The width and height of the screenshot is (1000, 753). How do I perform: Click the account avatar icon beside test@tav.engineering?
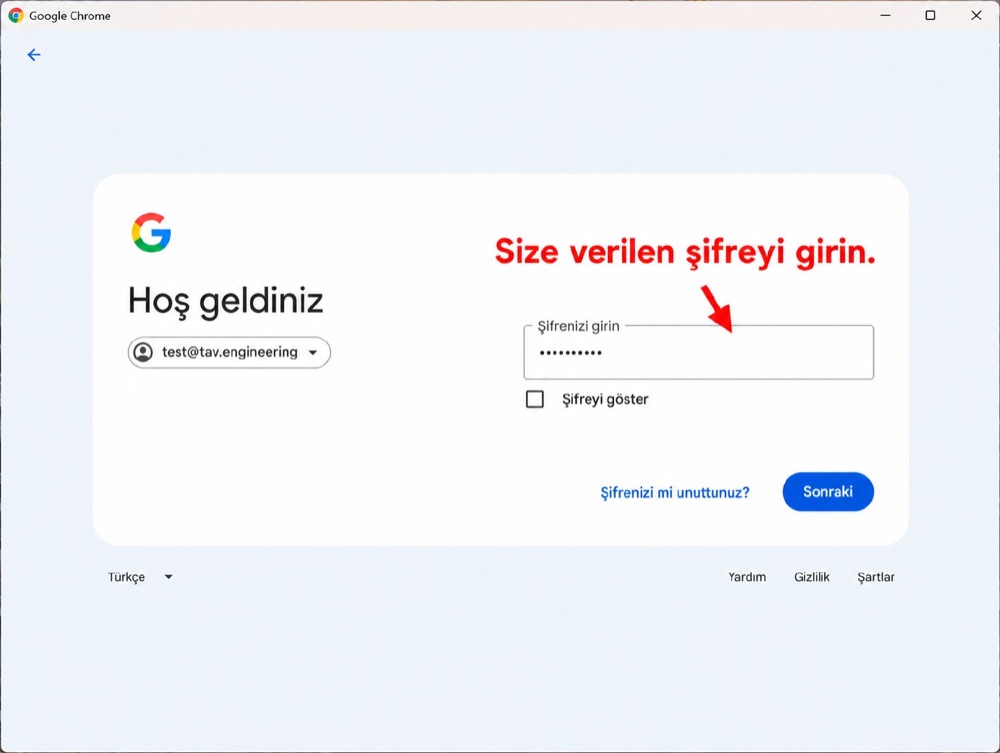(x=143, y=352)
